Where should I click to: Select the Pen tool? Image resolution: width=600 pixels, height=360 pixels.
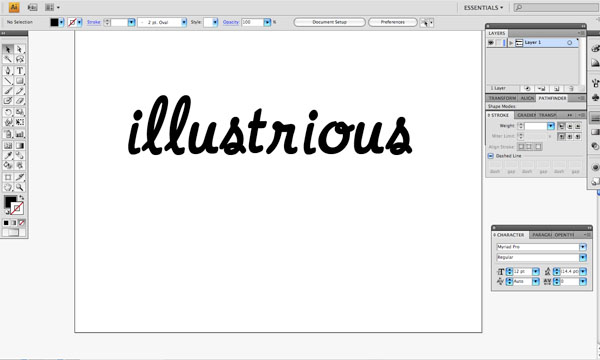8,70
